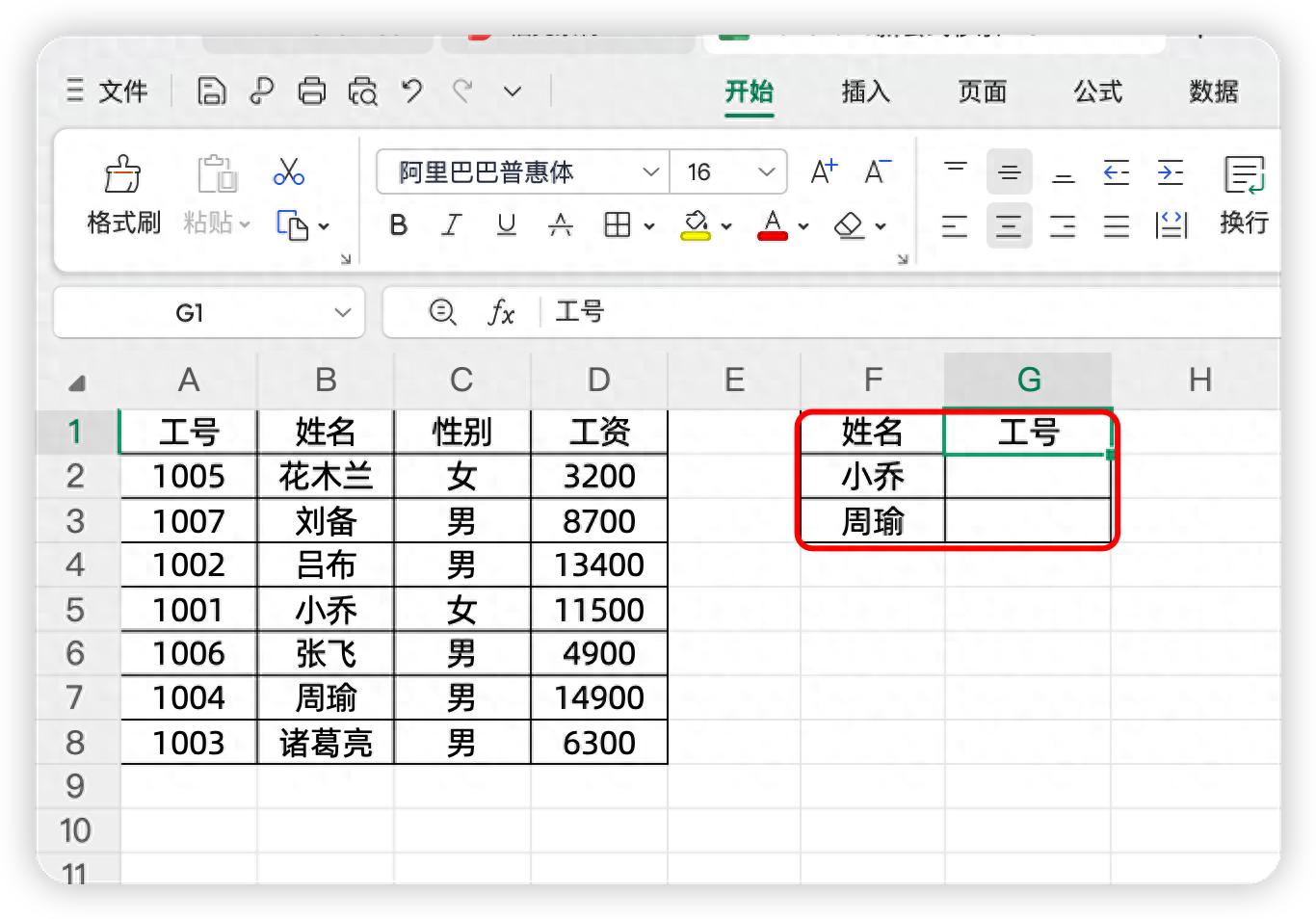This screenshot has width=1316, height=919.
Task: Click the increase indent icon
Action: tap(1171, 172)
